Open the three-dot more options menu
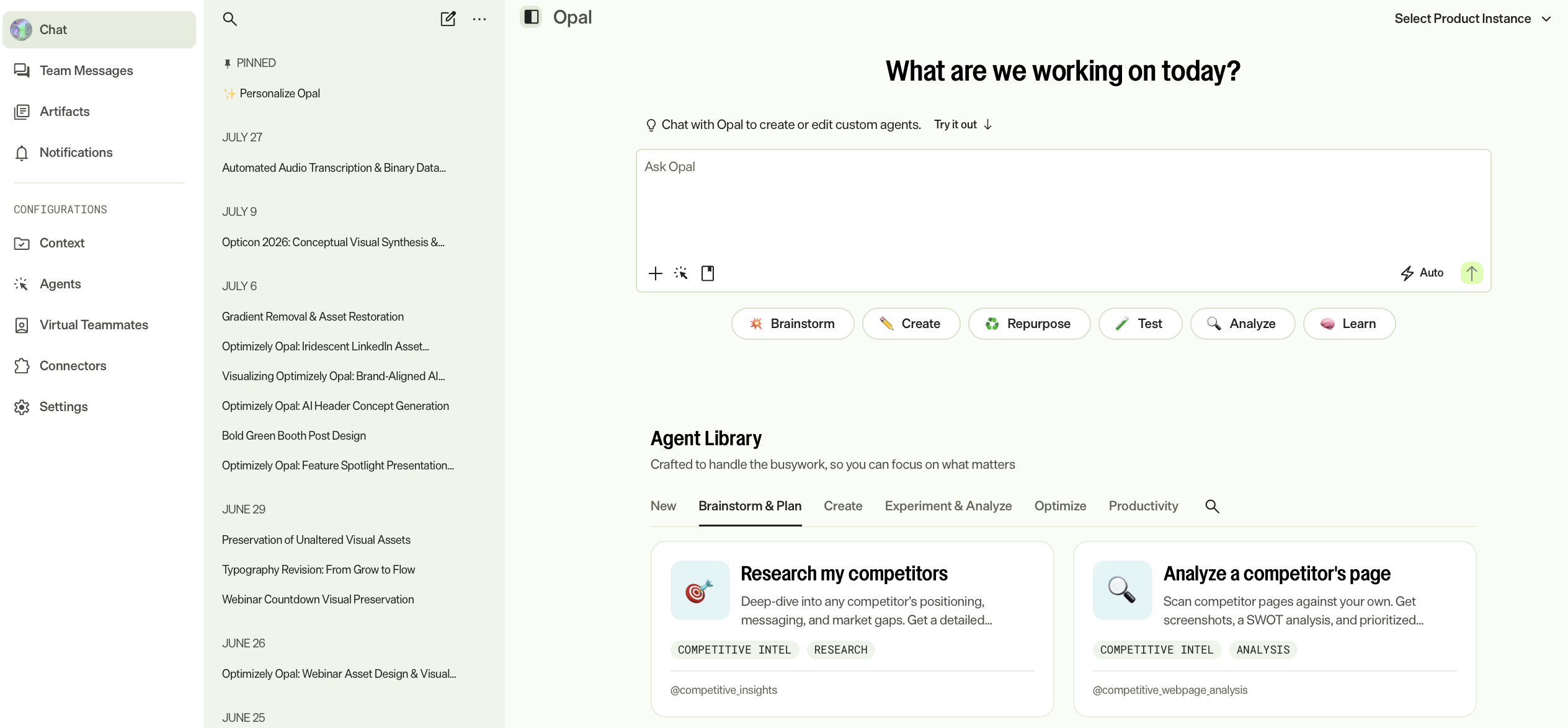This screenshot has height=728, width=1568. (479, 19)
